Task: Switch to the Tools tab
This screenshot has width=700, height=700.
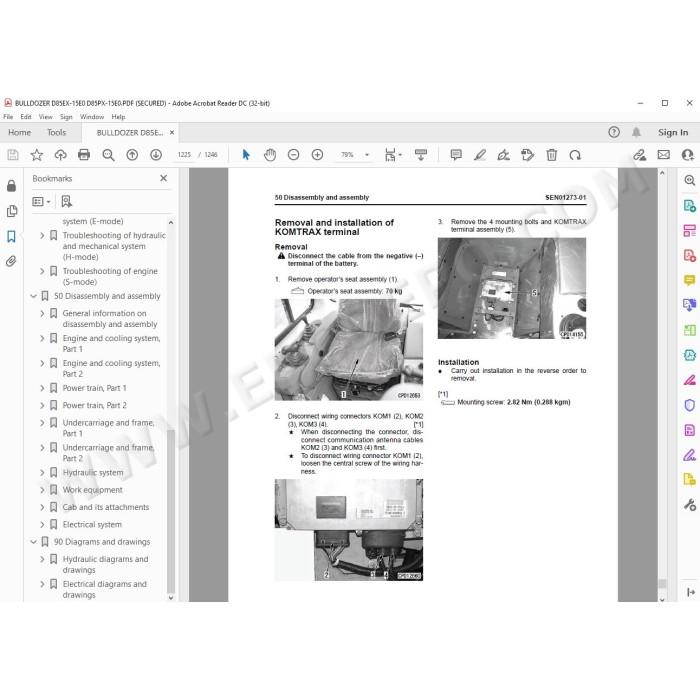Action: [56, 133]
